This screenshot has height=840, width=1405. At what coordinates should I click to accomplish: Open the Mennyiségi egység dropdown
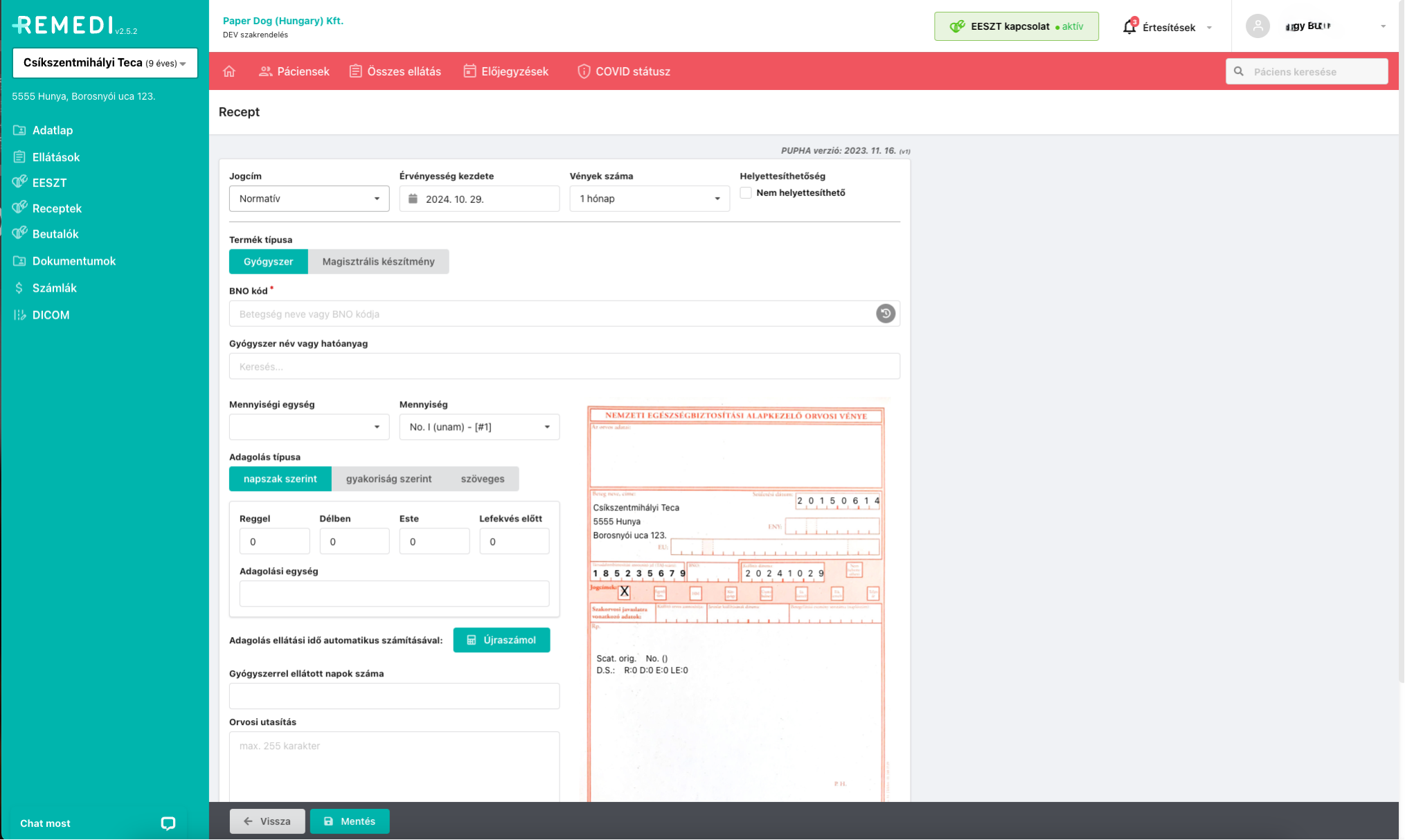point(309,427)
